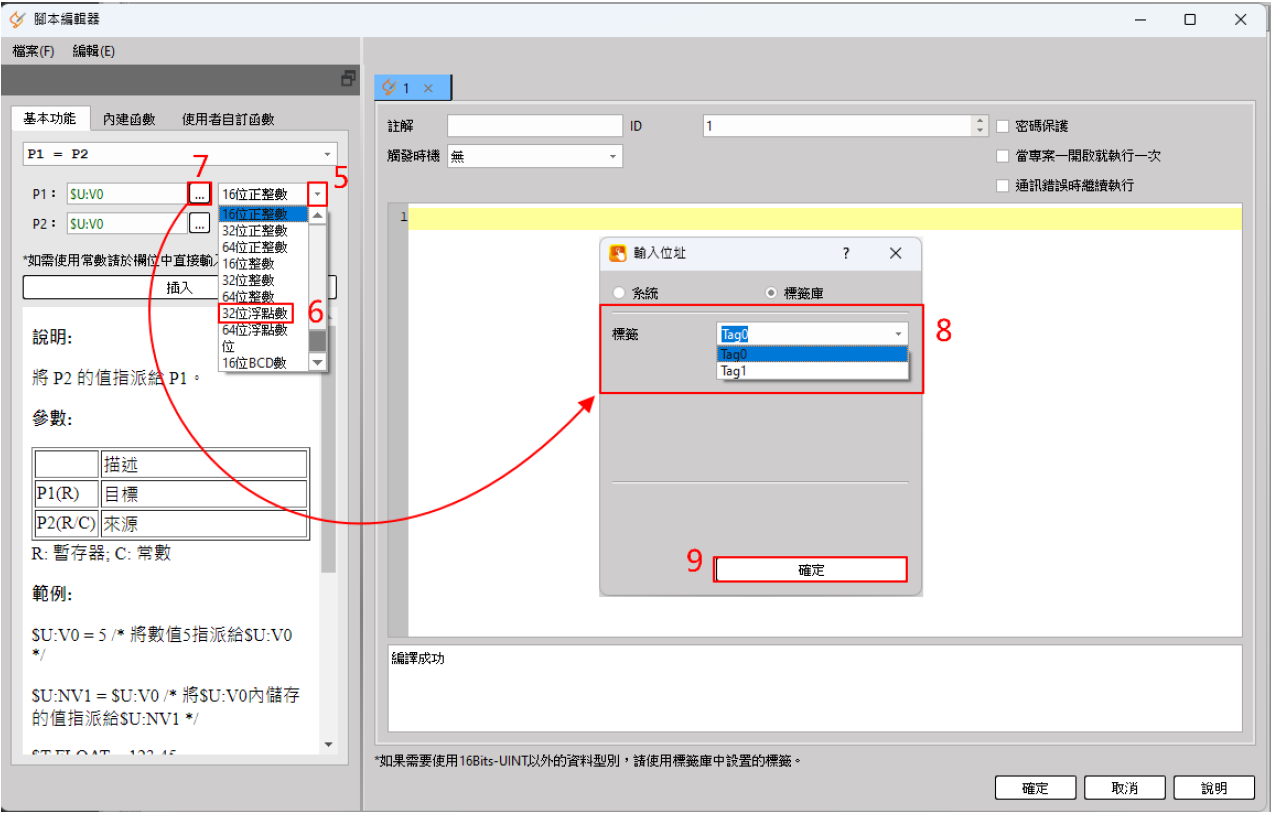Viewport: 1273px width, 813px height.
Task: Click the 註解 text field
Action: pos(534,126)
